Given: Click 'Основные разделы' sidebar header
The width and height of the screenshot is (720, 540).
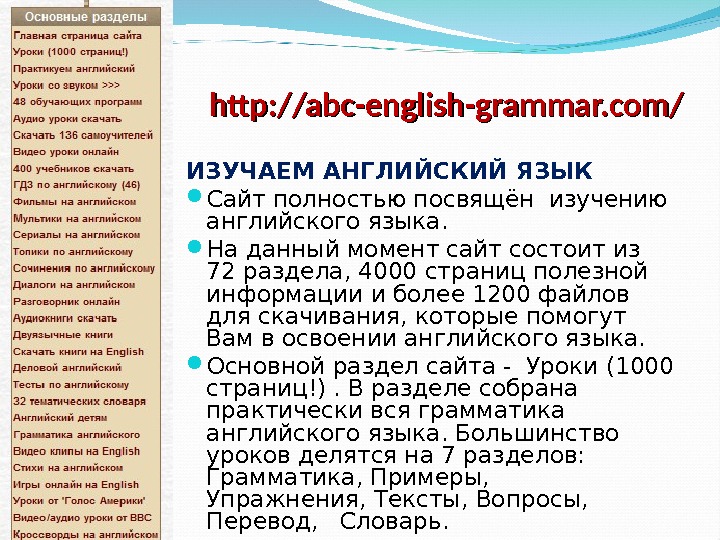Looking at the screenshot, I should pyautogui.click(x=86, y=17).
